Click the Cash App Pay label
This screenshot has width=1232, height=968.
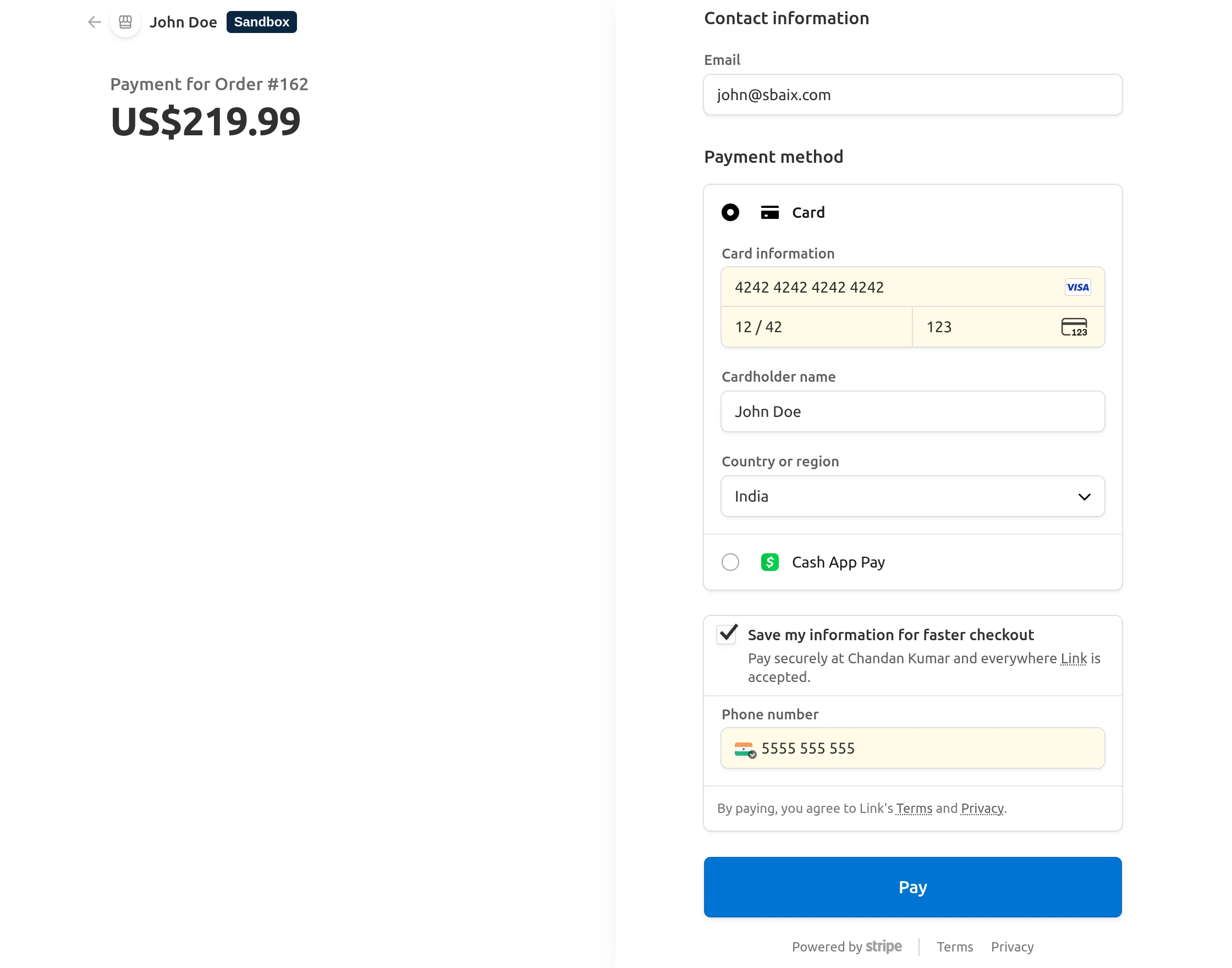838,562
